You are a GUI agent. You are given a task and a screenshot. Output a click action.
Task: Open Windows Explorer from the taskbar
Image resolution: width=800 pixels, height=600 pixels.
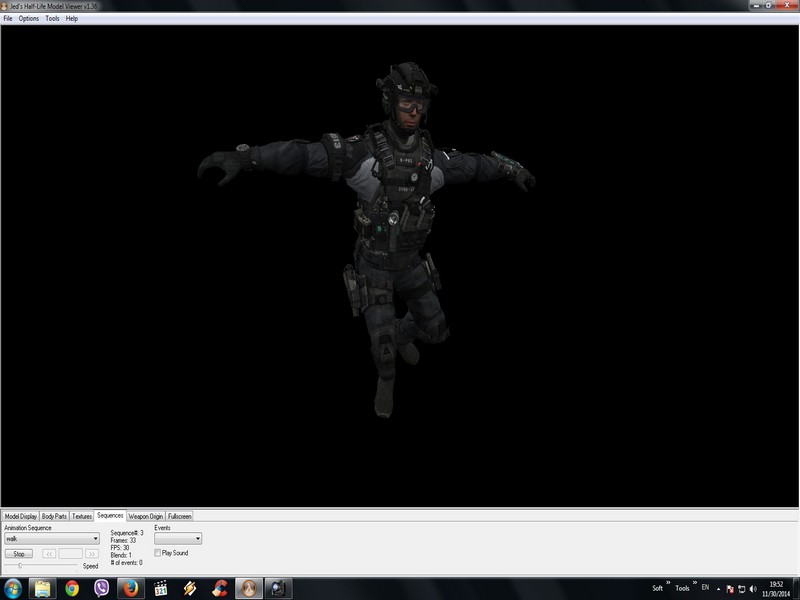pos(42,589)
